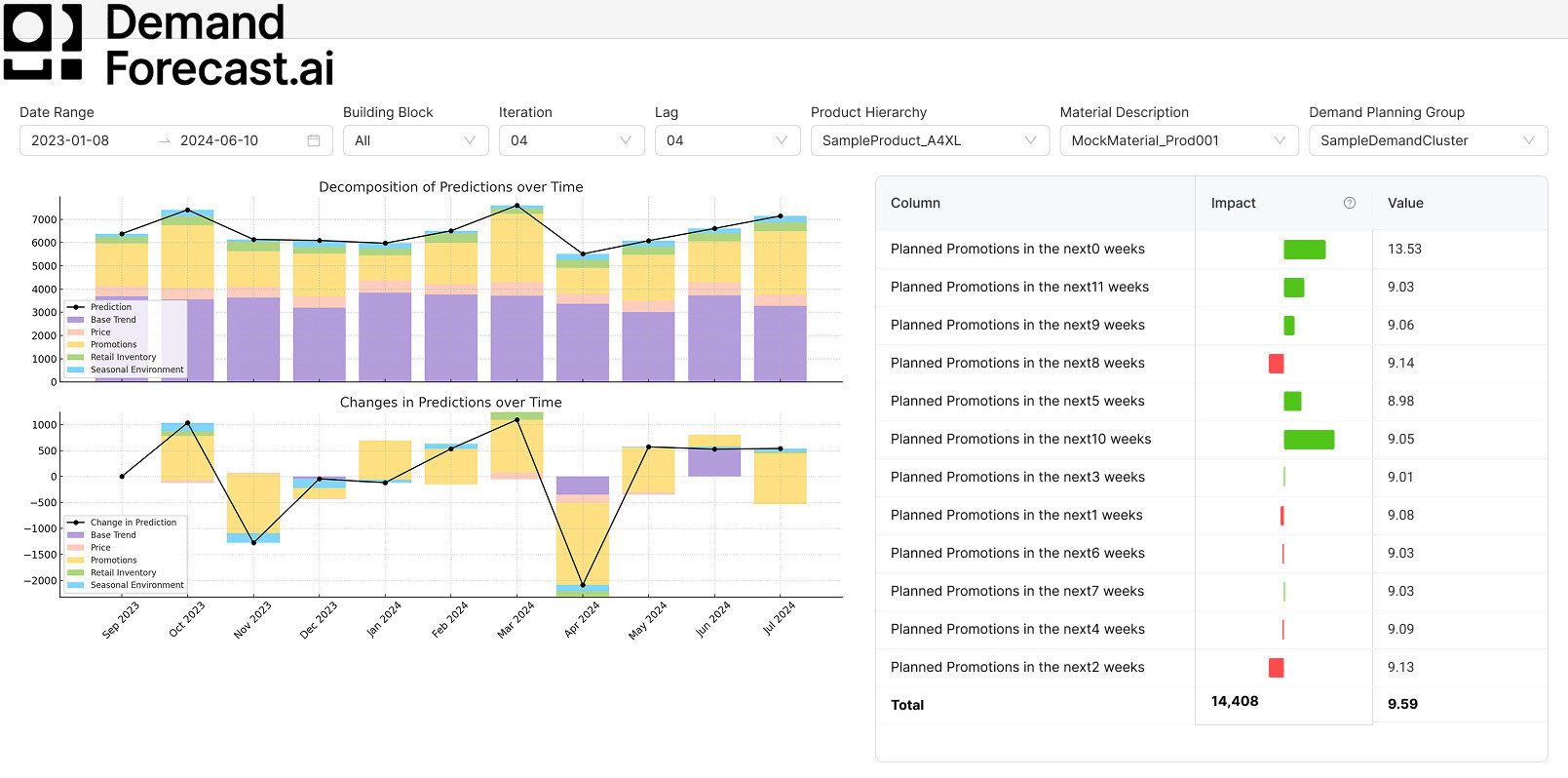This screenshot has width=1568, height=778.
Task: Click the green impact bar for next0 weeks
Action: point(1304,250)
